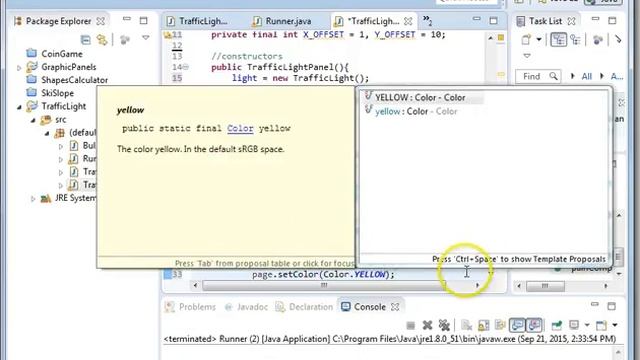
Task: Collapse the TrafficLight project
Action: pyautogui.click(x=19, y=107)
